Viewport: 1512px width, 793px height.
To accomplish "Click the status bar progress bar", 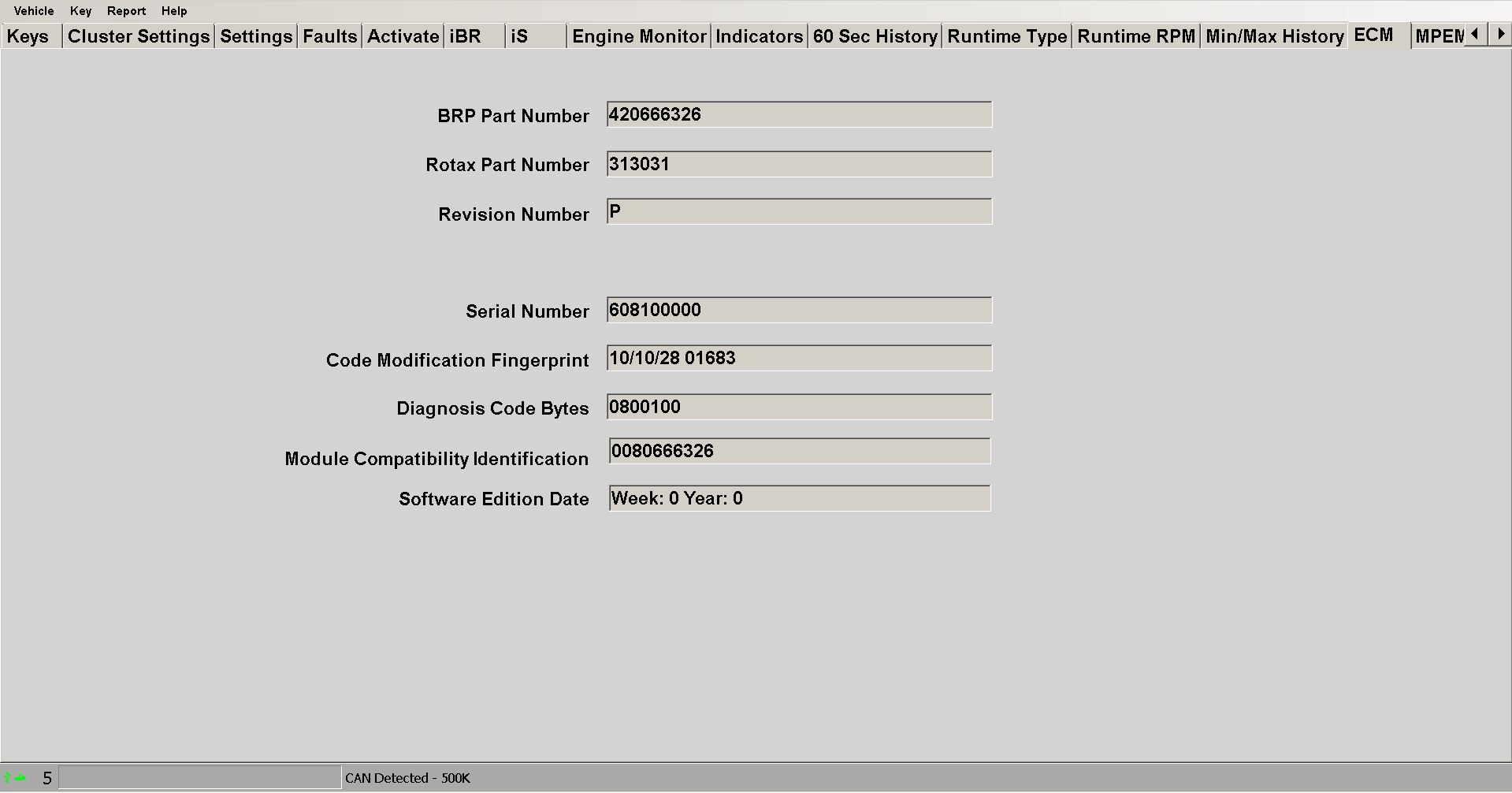I will point(200,777).
